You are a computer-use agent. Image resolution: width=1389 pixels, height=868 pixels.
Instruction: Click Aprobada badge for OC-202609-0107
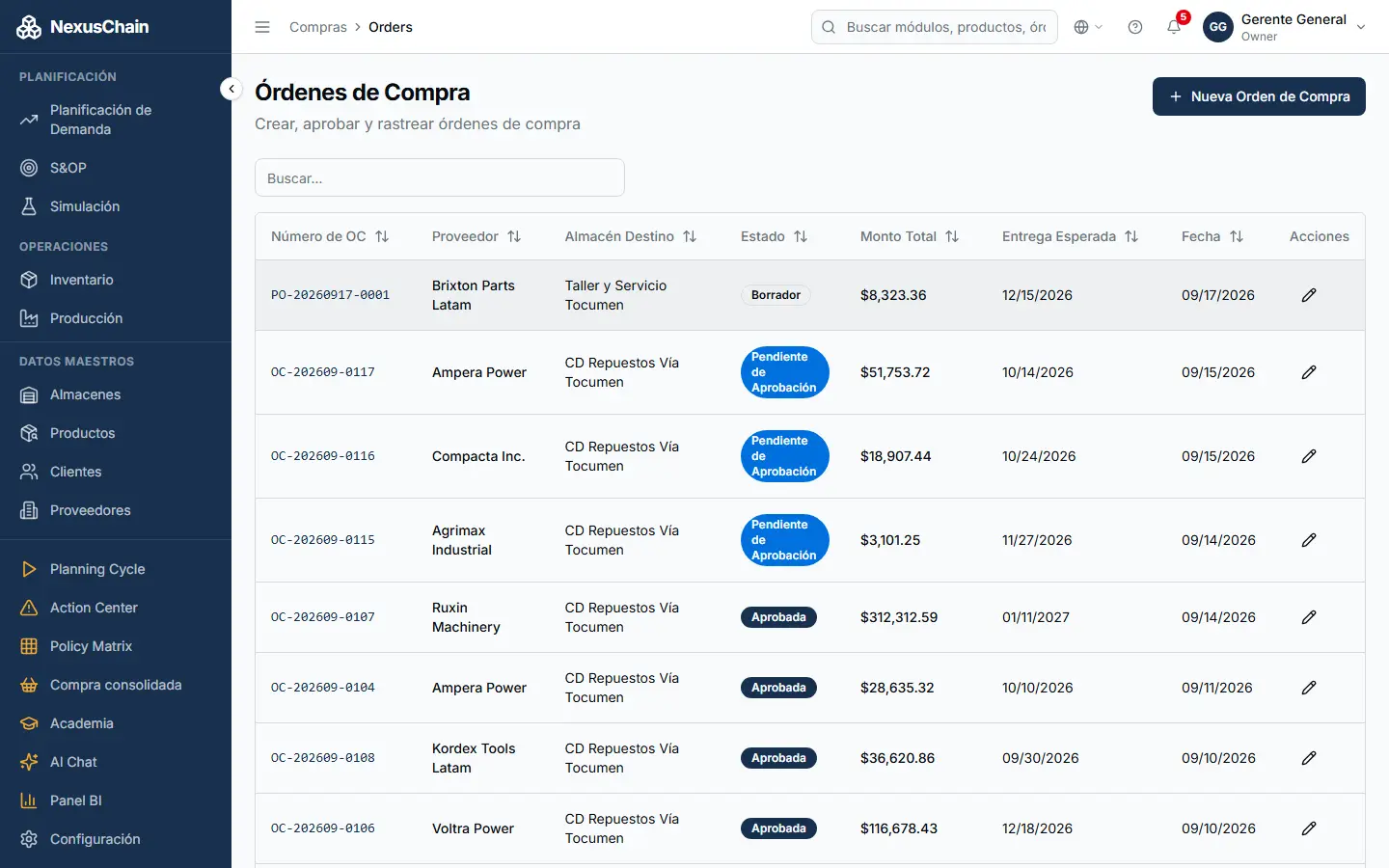pos(778,617)
